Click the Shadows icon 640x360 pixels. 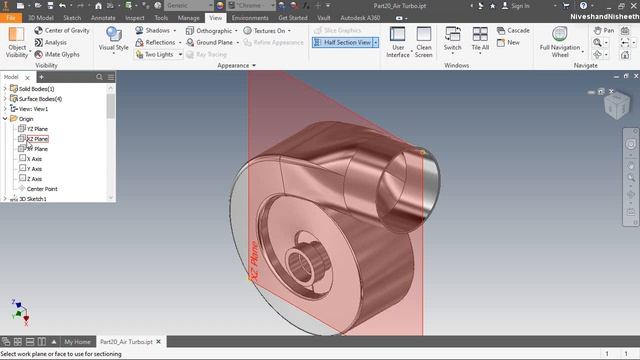[139, 30]
